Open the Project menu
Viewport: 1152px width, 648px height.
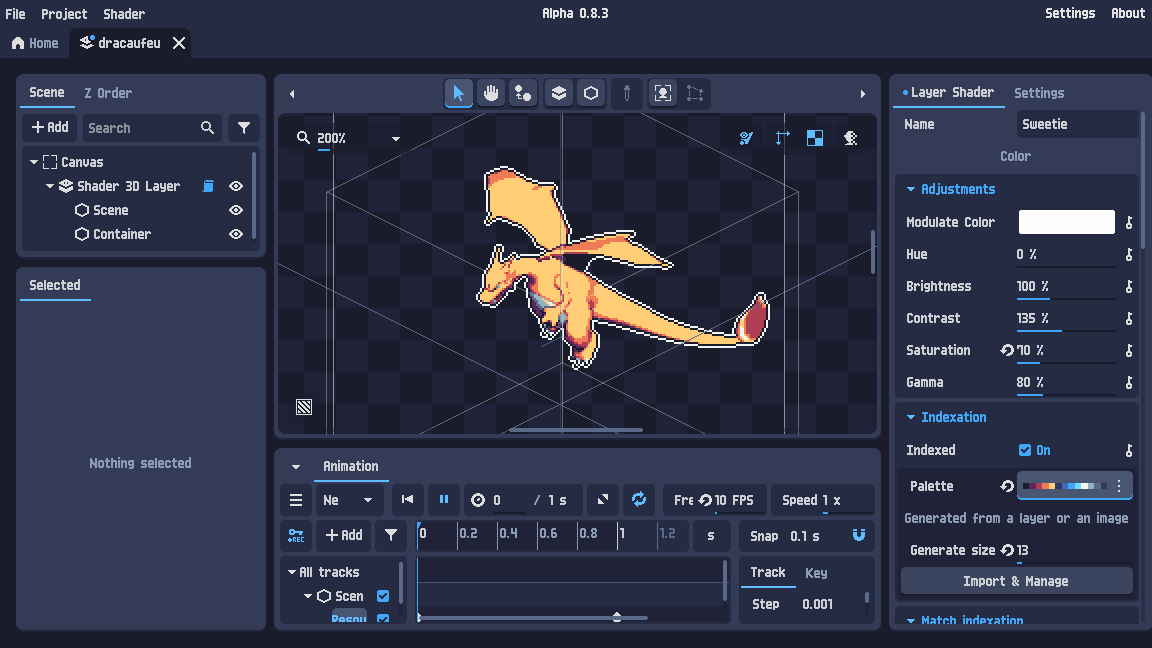(x=64, y=14)
